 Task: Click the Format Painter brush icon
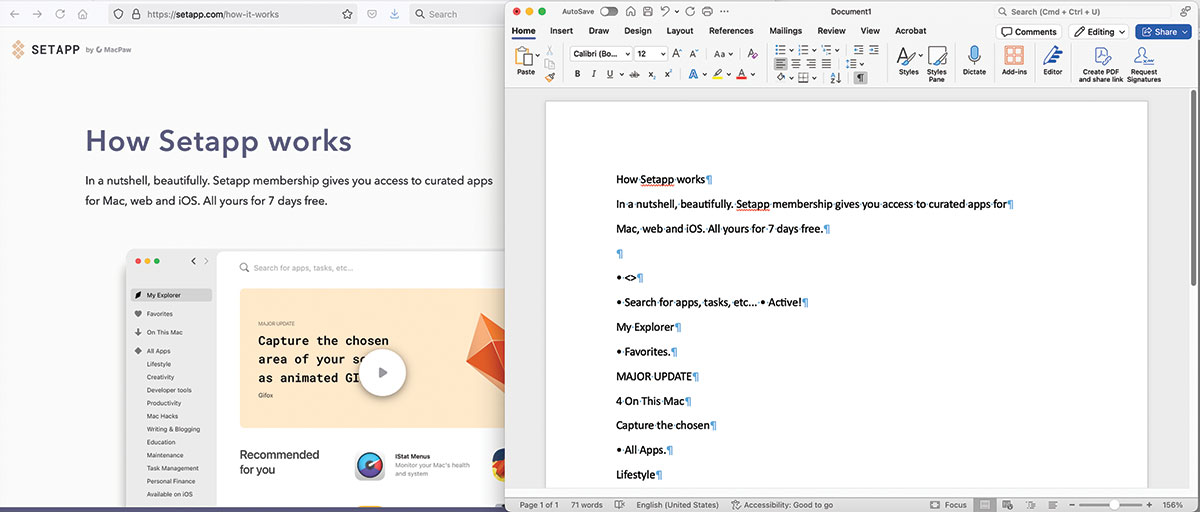550,77
